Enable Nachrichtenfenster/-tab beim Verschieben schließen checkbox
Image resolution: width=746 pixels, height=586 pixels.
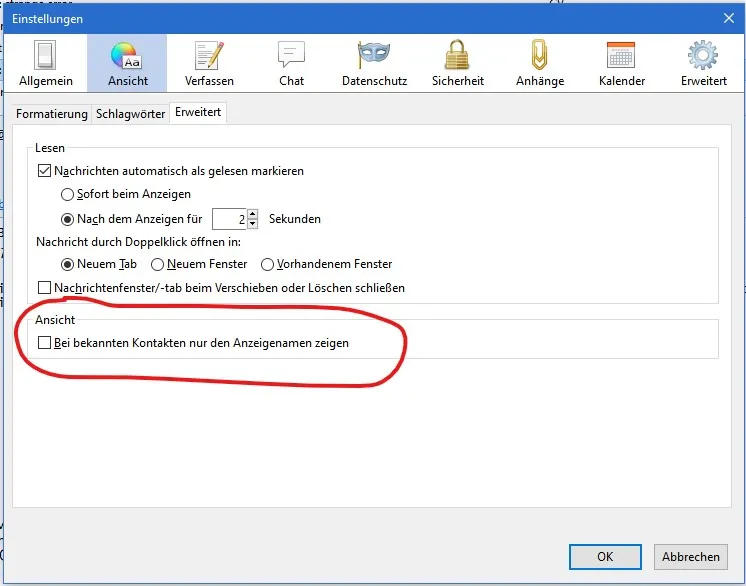click(x=44, y=288)
